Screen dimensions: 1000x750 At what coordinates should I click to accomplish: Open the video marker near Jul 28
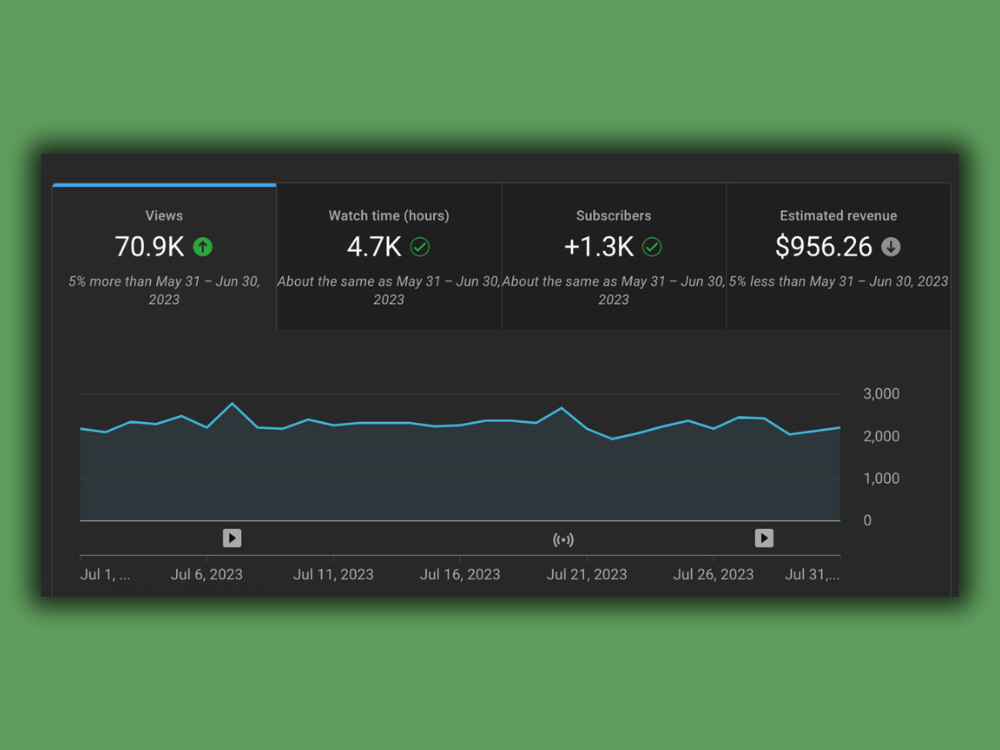click(x=764, y=538)
